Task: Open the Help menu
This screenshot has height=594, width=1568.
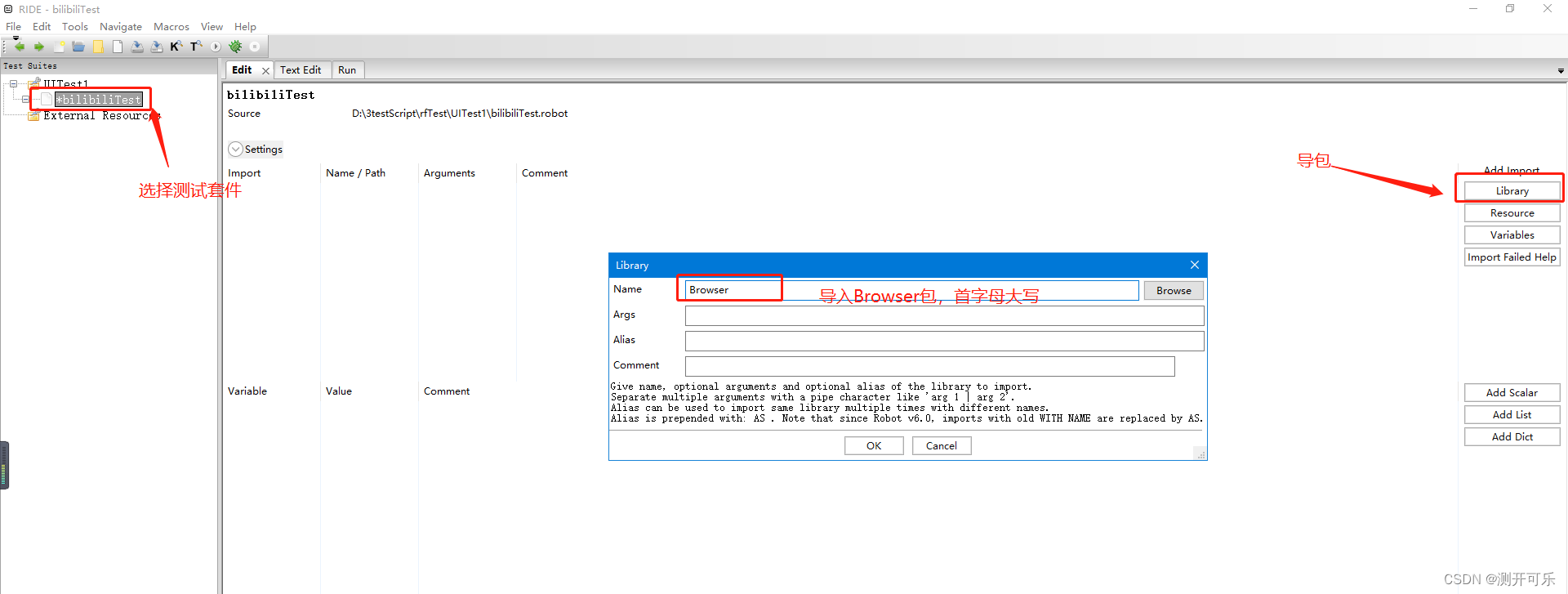Action: click(x=245, y=26)
